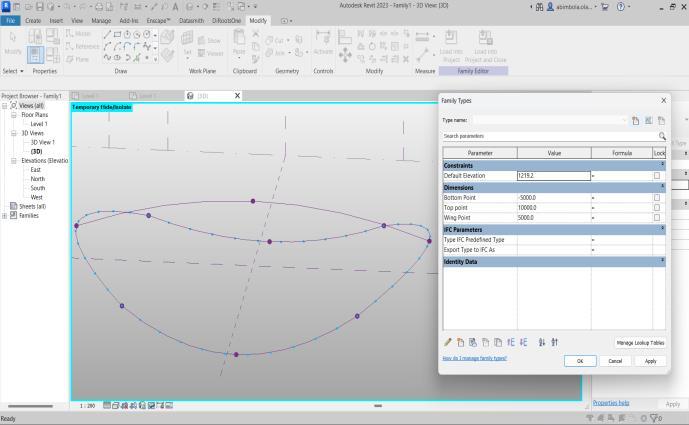Click the search magnifier in Family Types
Image resolution: width=689 pixels, height=425 pixels.
coord(662,136)
